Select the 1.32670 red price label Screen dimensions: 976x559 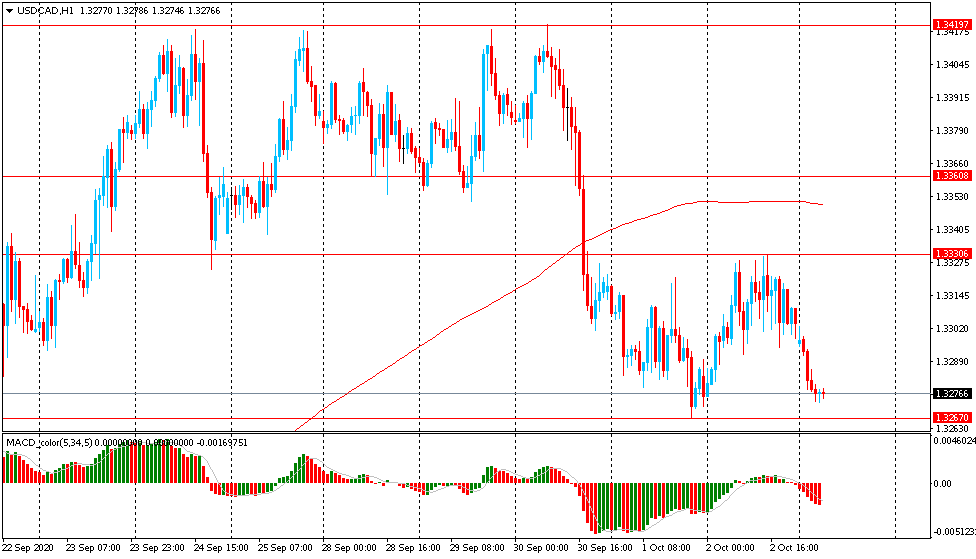952,418
